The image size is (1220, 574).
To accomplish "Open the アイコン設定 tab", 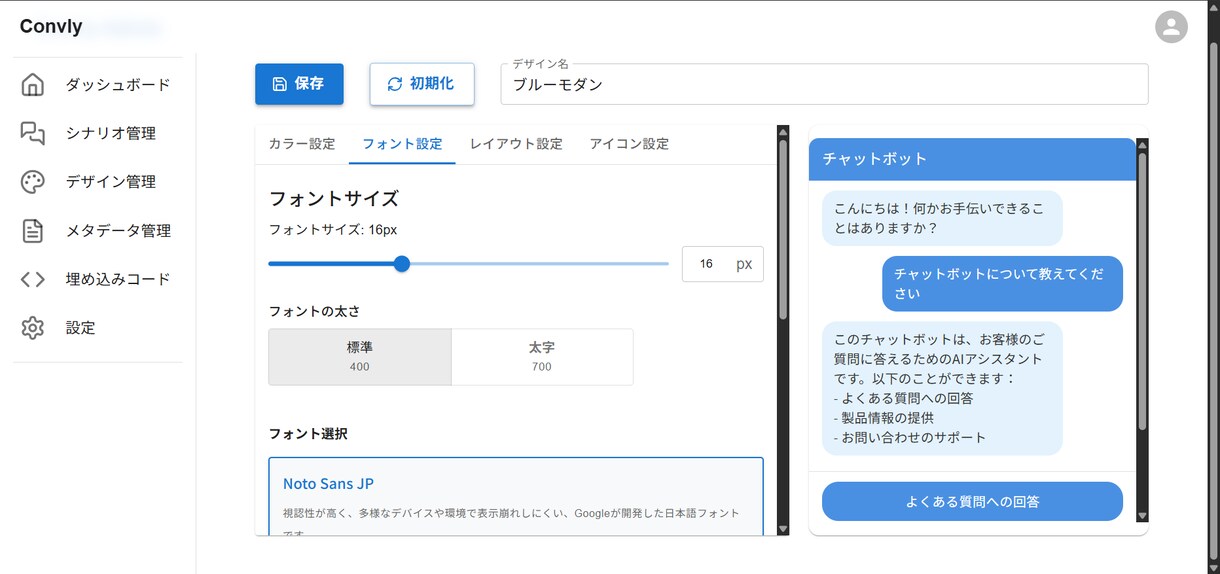I will tap(629, 144).
